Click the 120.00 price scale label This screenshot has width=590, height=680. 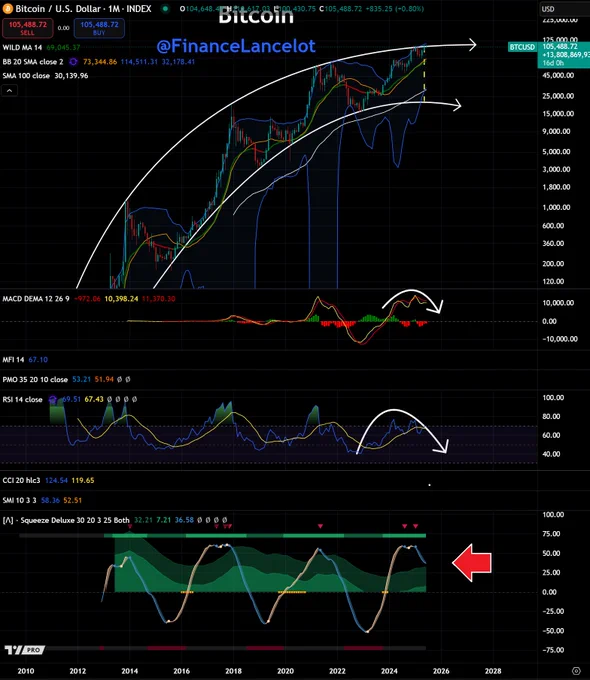pos(553,281)
